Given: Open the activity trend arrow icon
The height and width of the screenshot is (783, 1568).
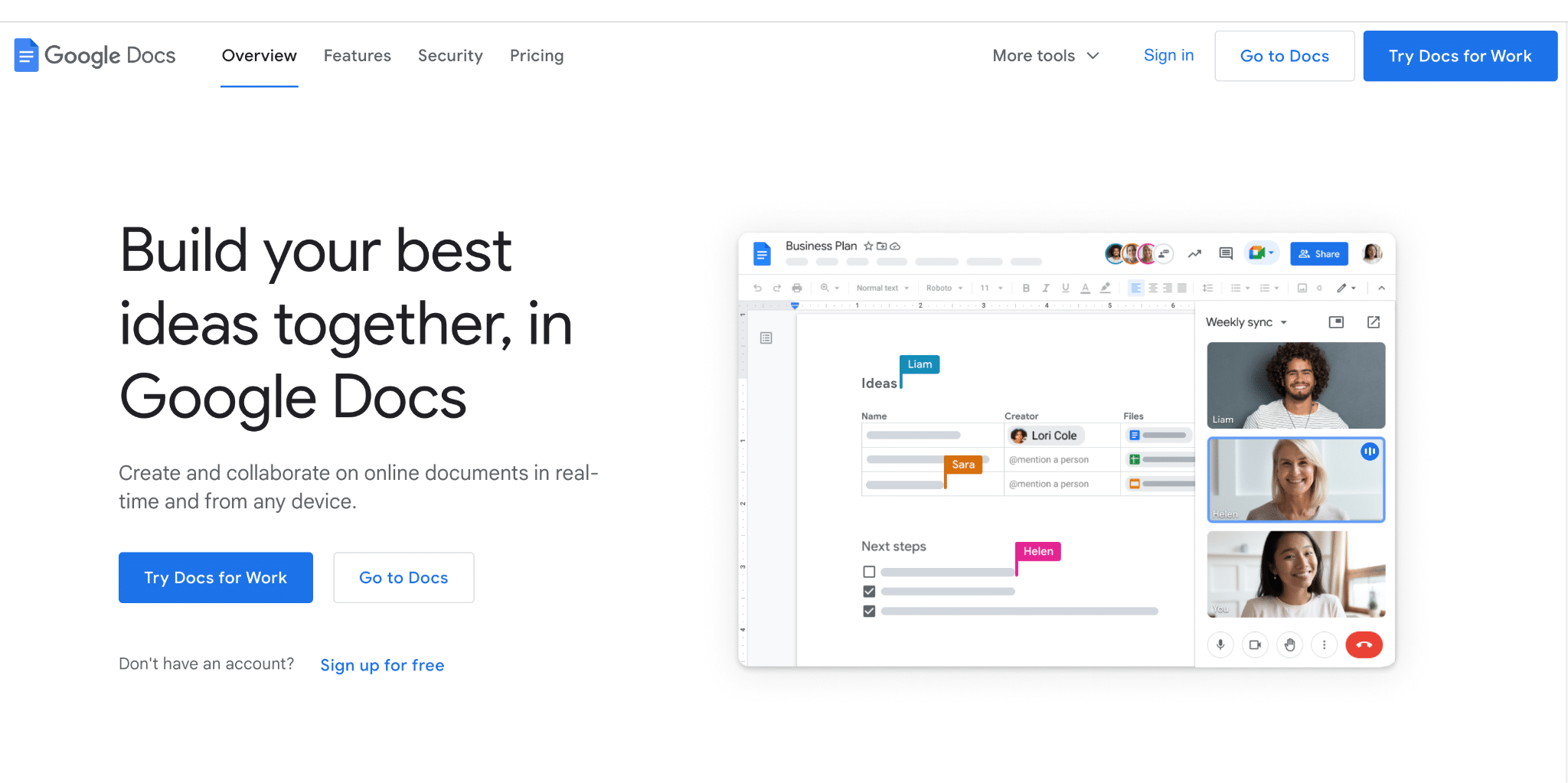Looking at the screenshot, I should tap(1194, 253).
